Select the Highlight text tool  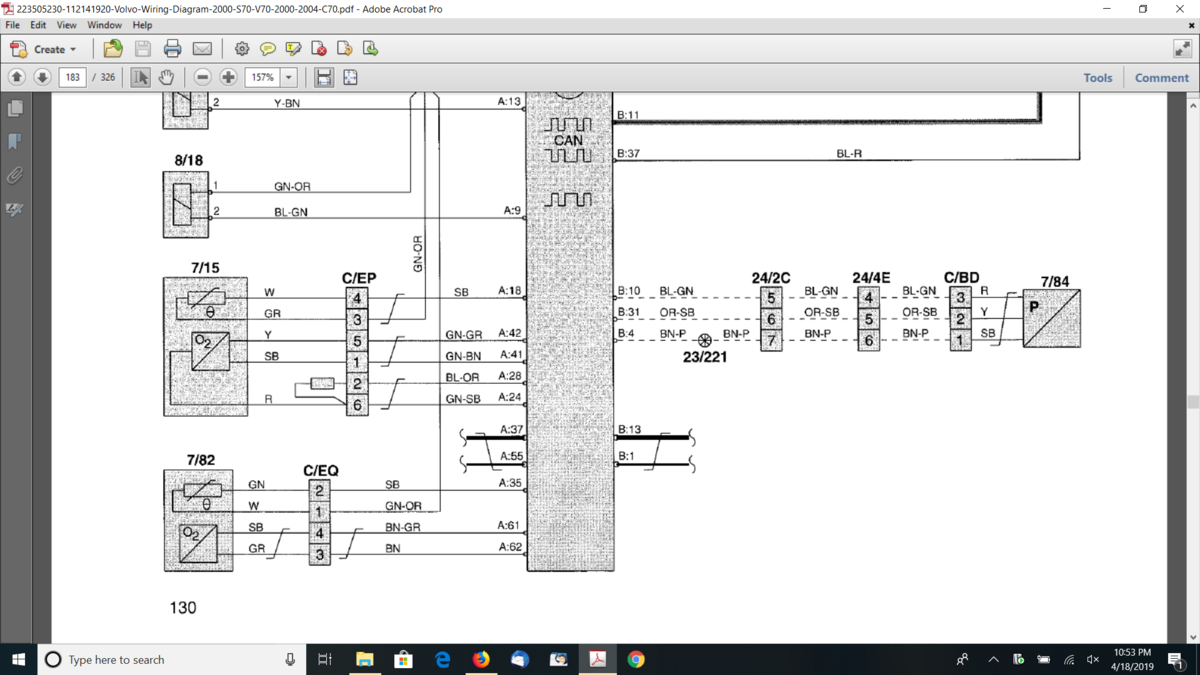pos(293,48)
